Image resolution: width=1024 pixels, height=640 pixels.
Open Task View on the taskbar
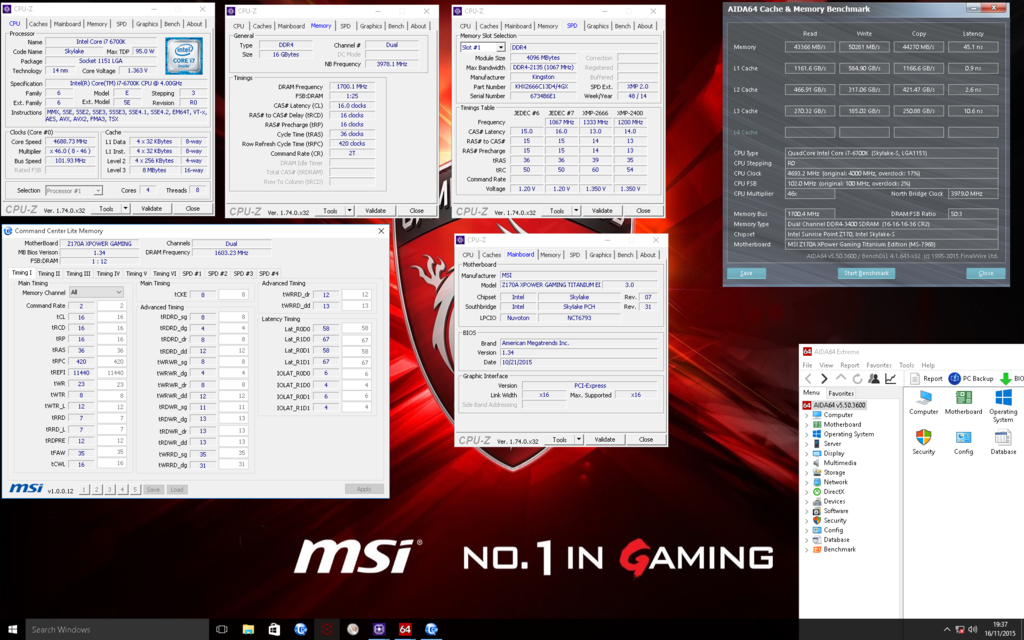222,630
